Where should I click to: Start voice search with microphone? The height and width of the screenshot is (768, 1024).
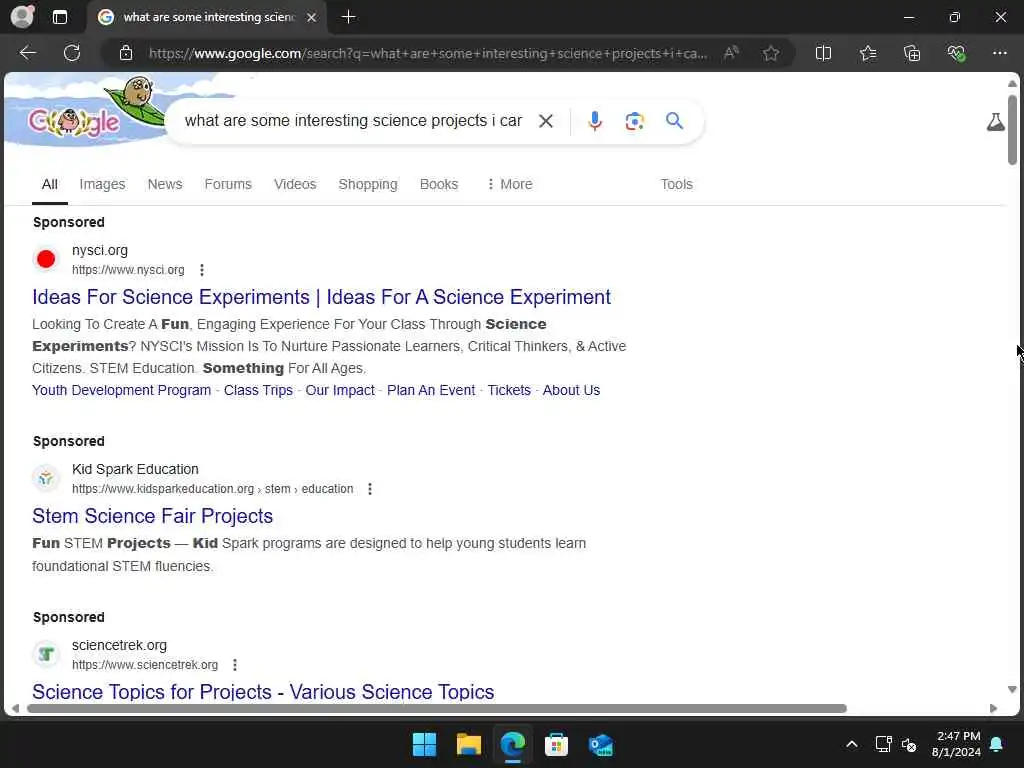[x=594, y=121]
